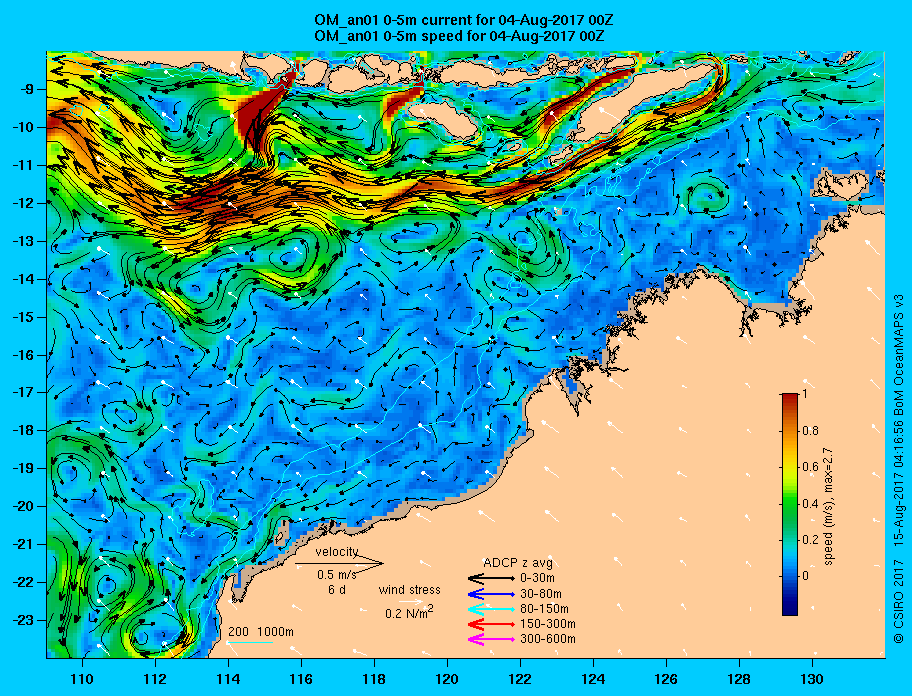Click the longitude axis label '114'

click(x=228, y=679)
